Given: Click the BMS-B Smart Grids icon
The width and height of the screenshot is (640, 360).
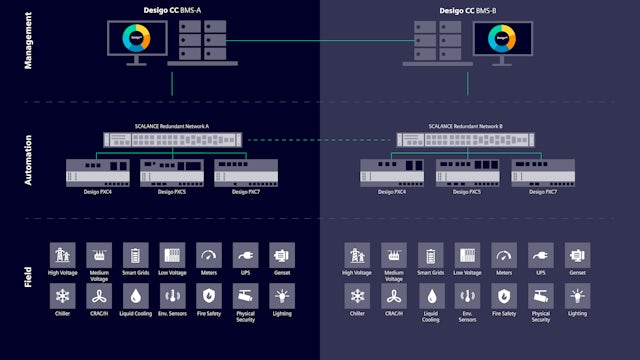Looking at the screenshot, I should [431, 255].
